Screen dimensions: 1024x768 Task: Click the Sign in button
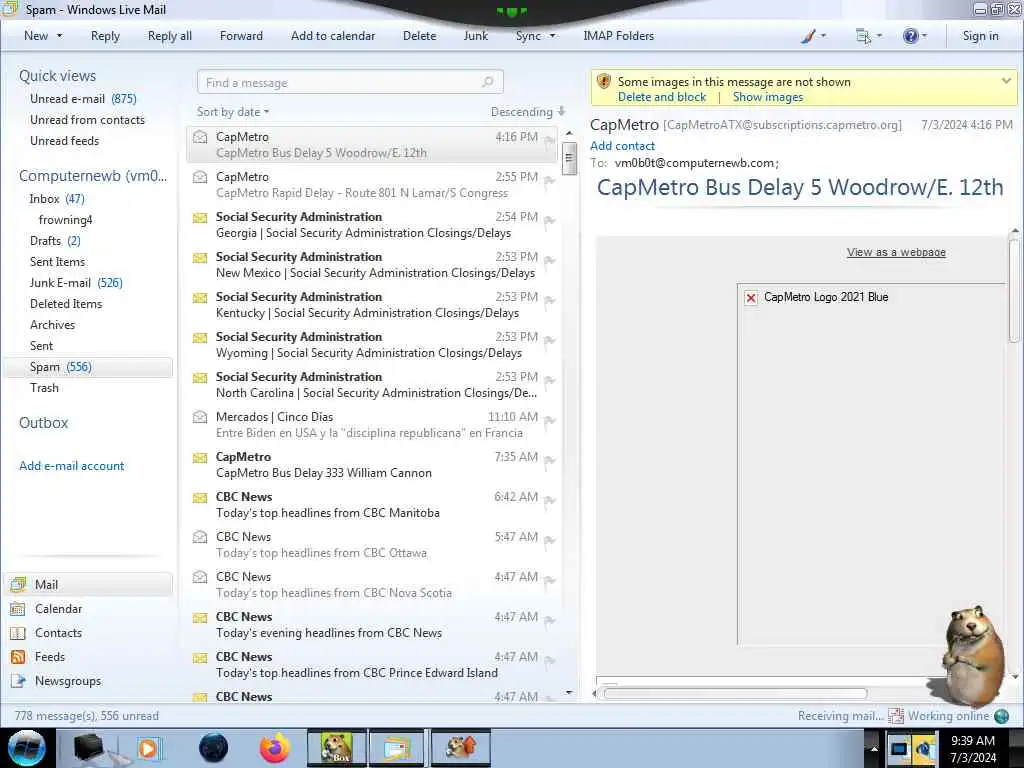[x=980, y=36]
